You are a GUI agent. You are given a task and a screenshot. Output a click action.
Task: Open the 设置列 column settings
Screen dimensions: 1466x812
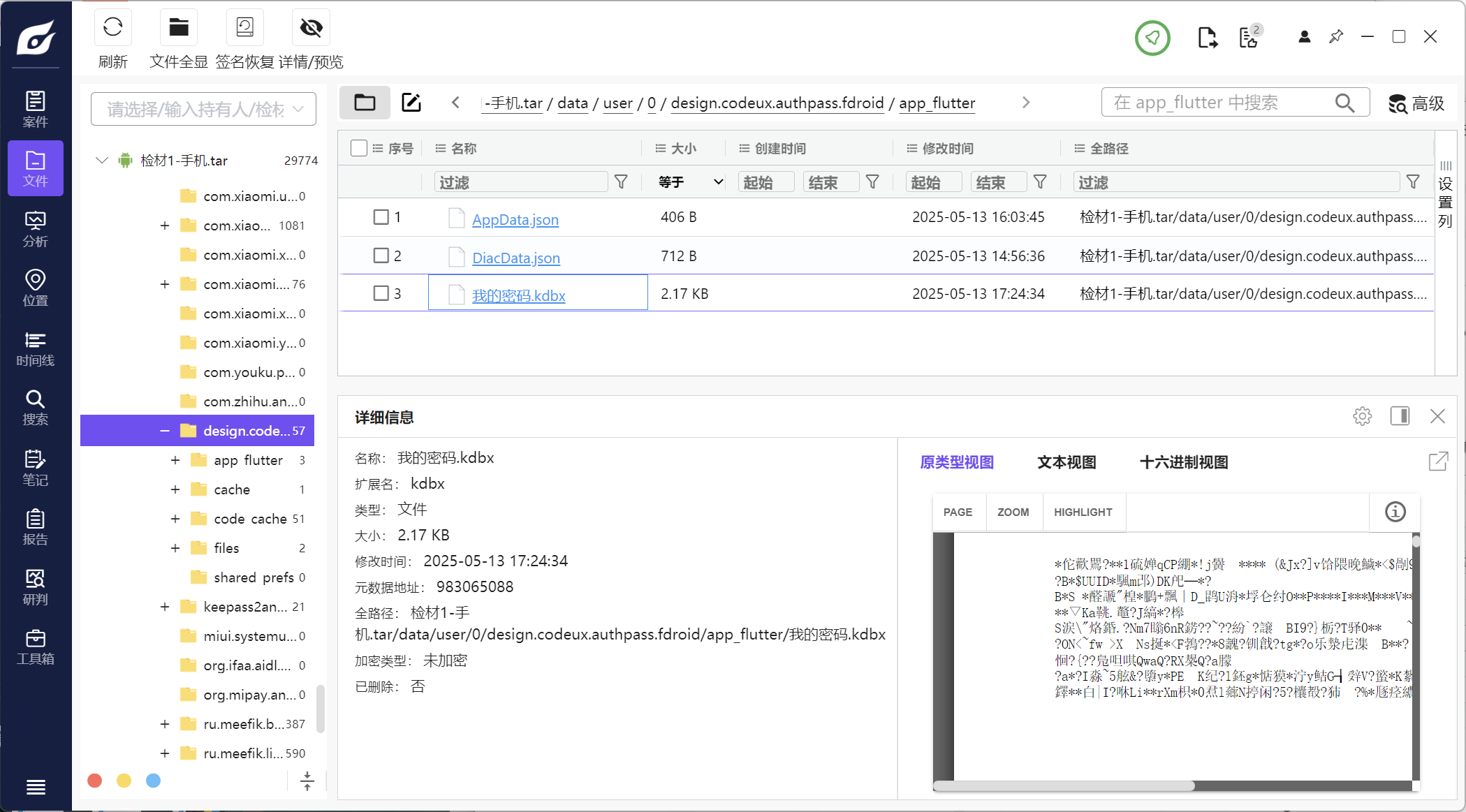(x=1445, y=195)
